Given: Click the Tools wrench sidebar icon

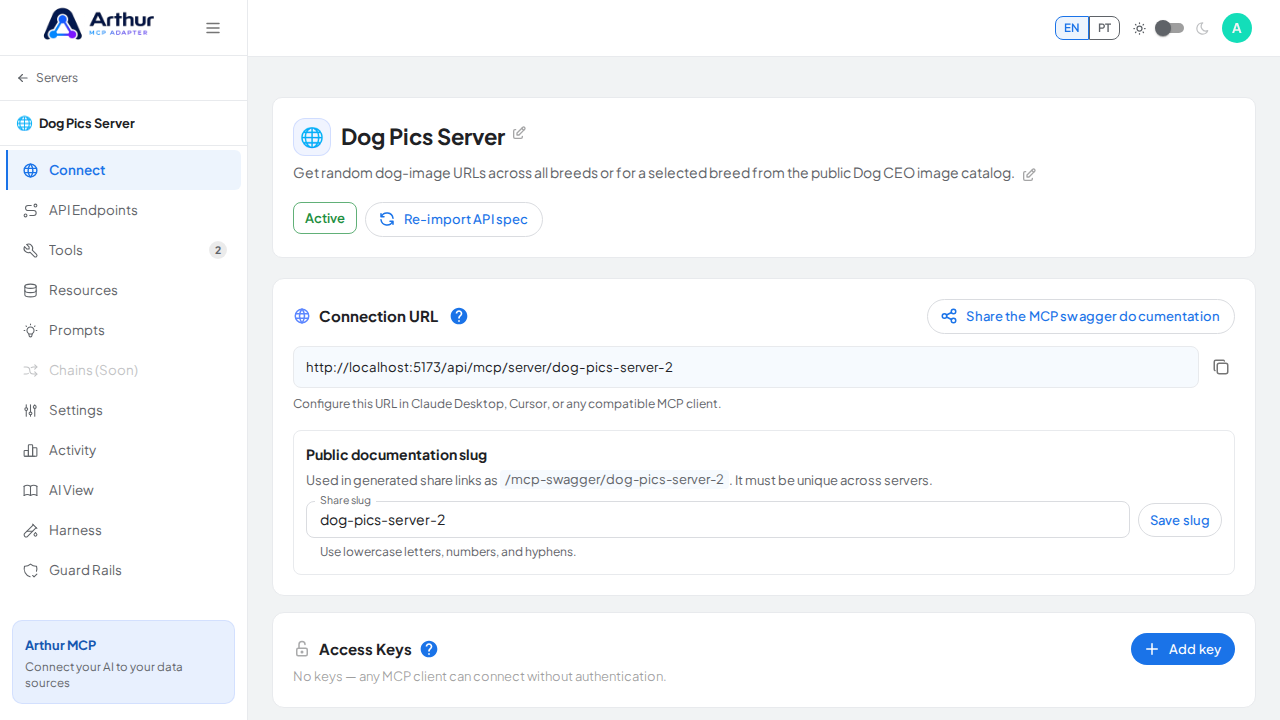Looking at the screenshot, I should (31, 250).
